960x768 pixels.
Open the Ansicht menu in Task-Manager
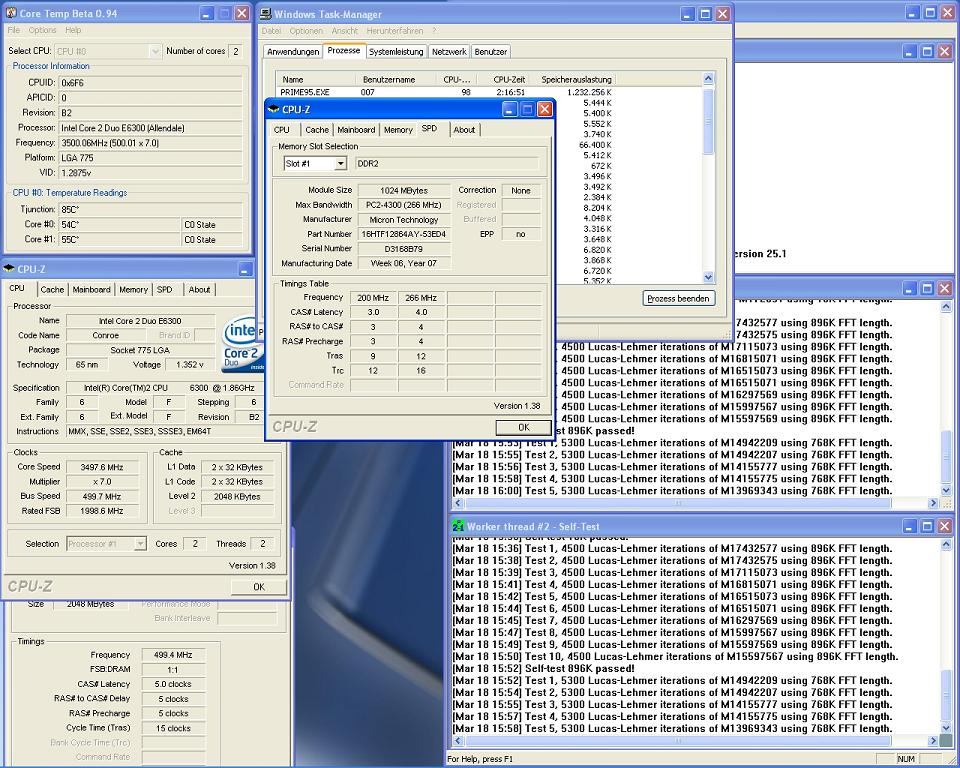[345, 31]
